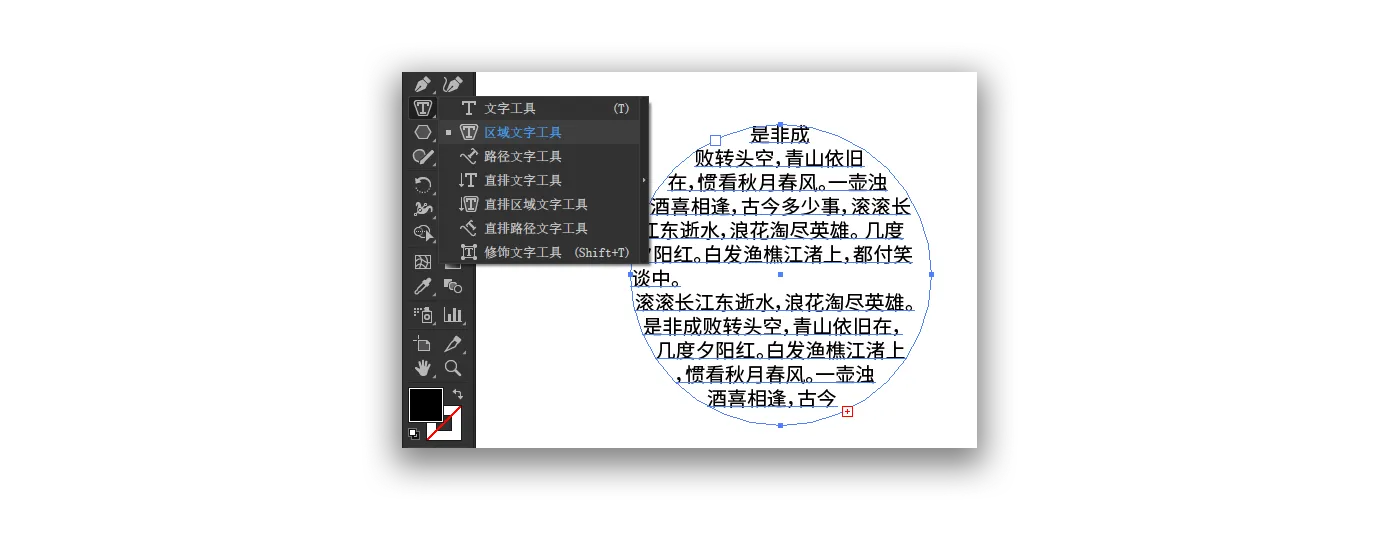Select the Eyedropper tool
Viewport: 1380px width, 539px height.
click(x=423, y=287)
